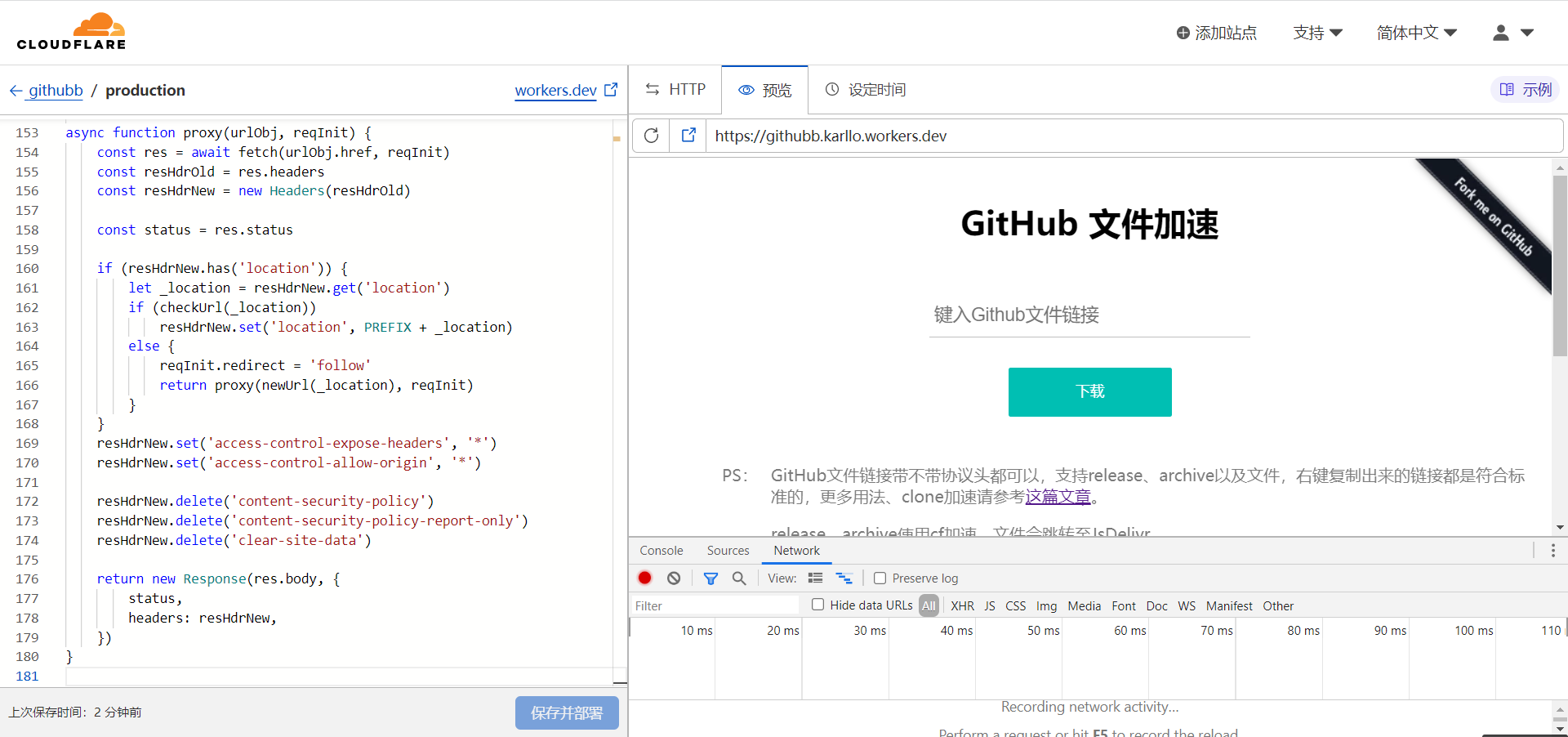Open the Console tab in DevTools
1568x737 pixels.
[661, 551]
